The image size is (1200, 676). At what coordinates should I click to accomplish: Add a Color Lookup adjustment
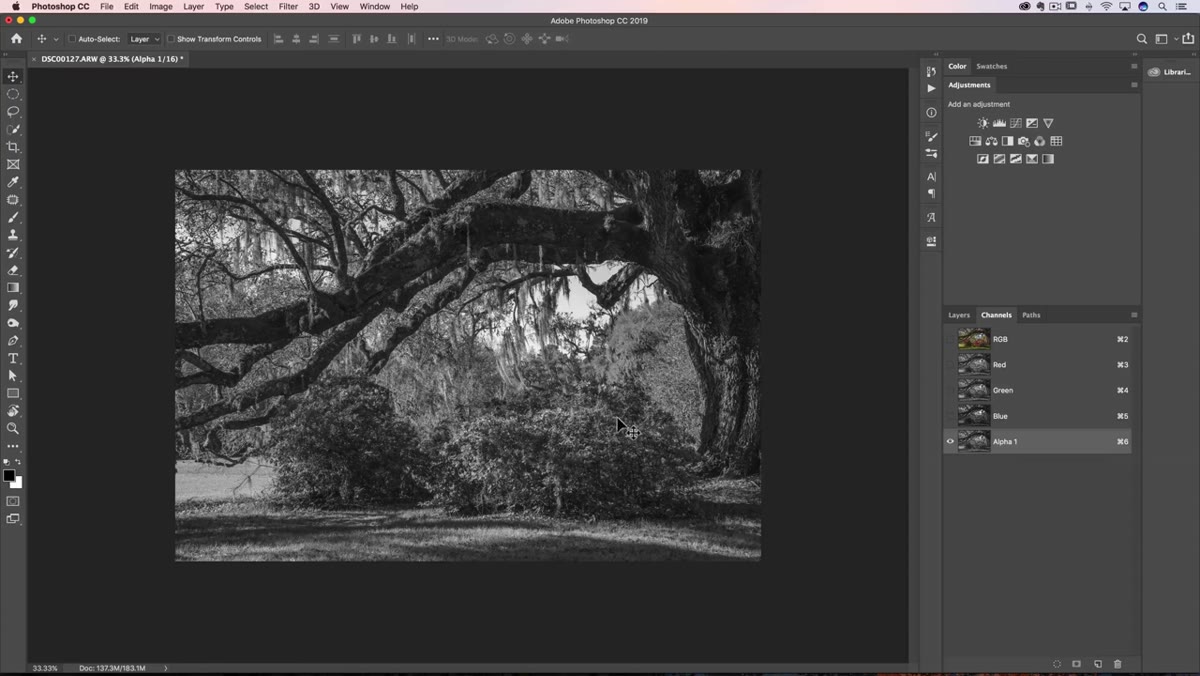[x=1056, y=141]
